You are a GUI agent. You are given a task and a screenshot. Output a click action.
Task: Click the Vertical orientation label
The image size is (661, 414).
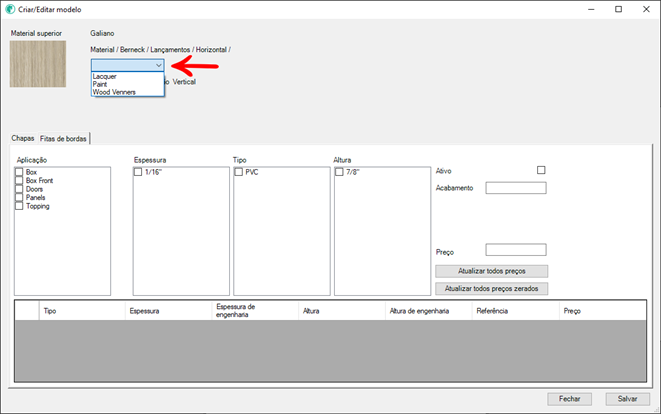coord(184,82)
